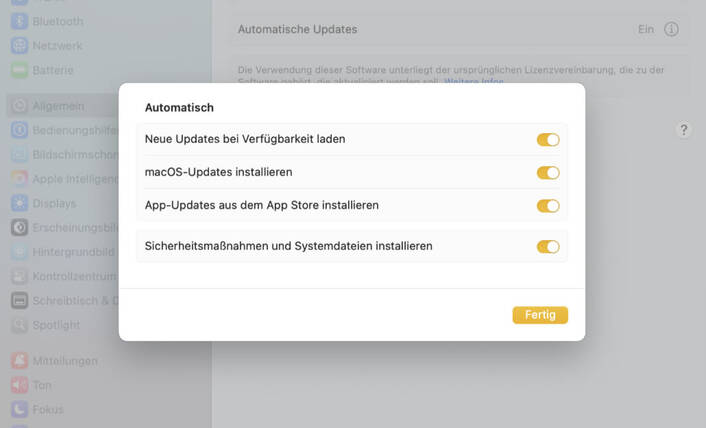Image resolution: width=706 pixels, height=428 pixels.
Task: Click the Automatisch dialog heading
Action: click(179, 108)
